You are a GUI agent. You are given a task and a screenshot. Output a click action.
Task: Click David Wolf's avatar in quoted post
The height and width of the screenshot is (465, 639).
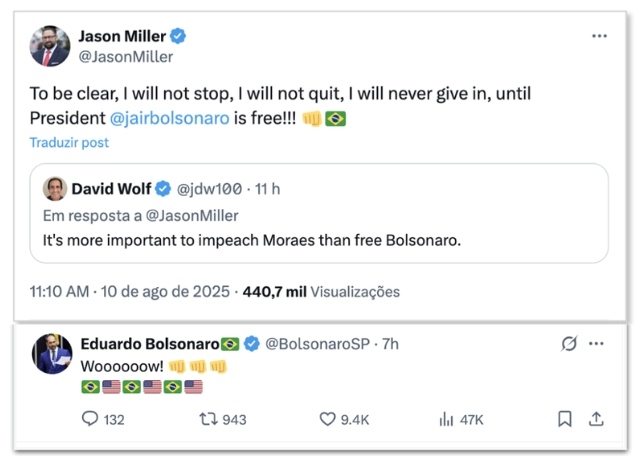54,189
